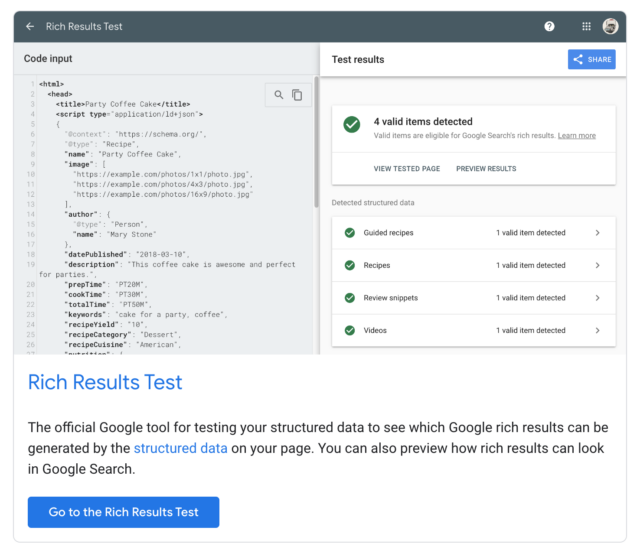The width and height of the screenshot is (640, 553).
Task: Click the Code input panel heading
Action: pos(48,58)
